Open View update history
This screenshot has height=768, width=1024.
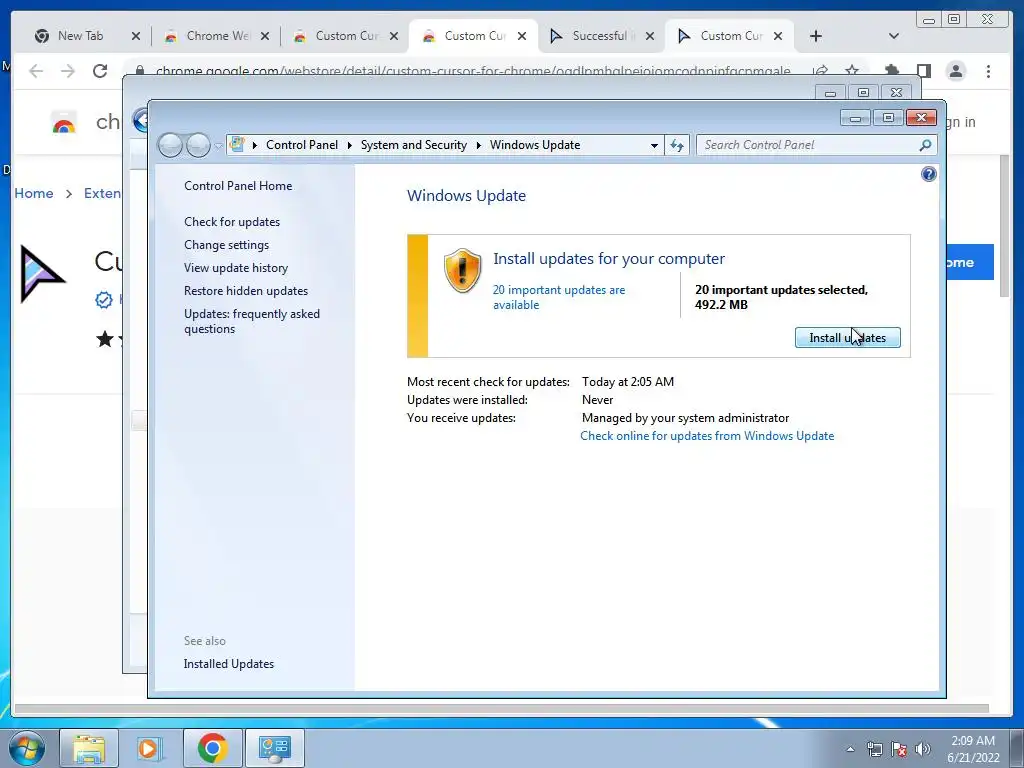pos(236,268)
